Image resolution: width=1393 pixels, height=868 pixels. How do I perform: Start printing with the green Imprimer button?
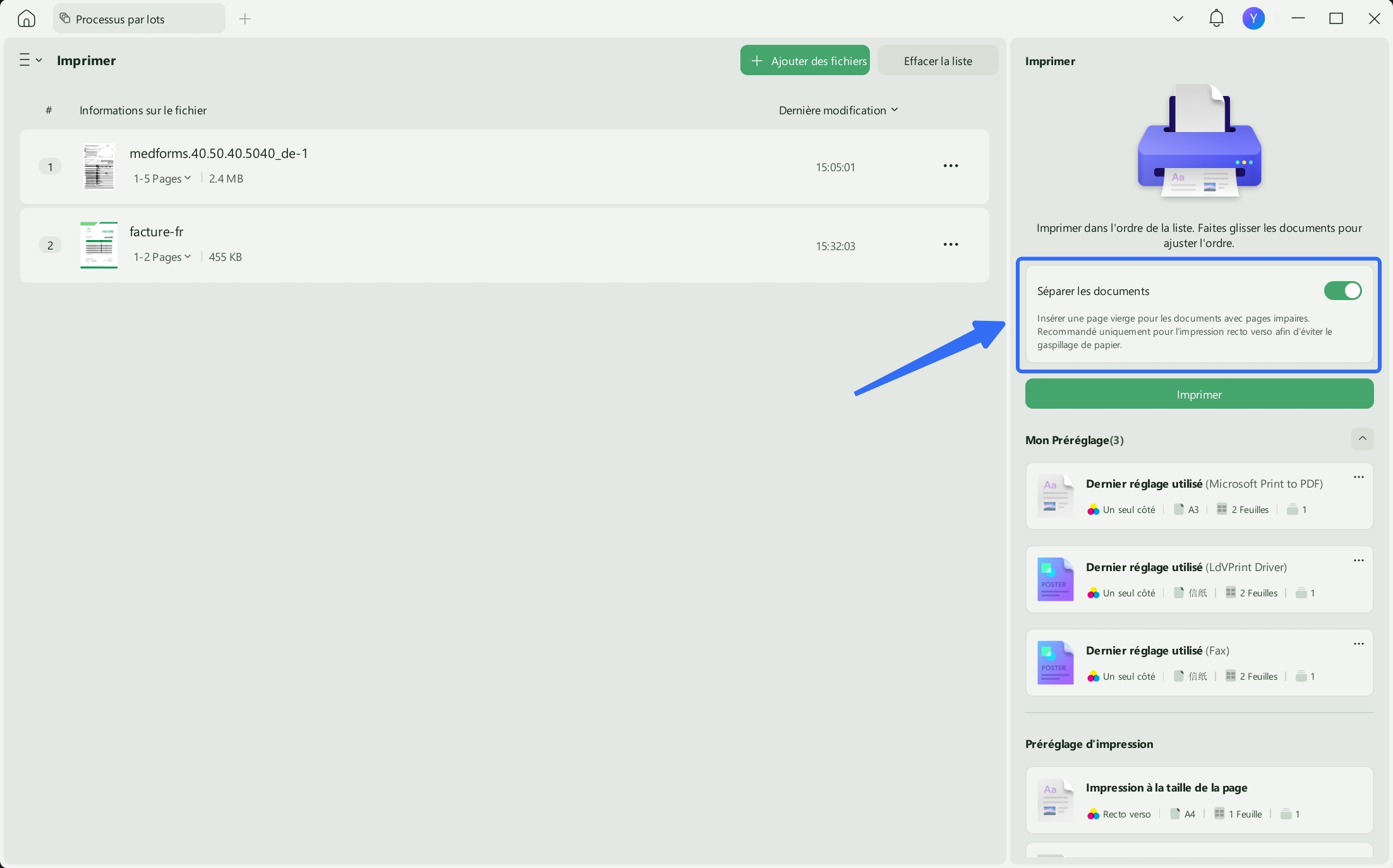coord(1199,394)
